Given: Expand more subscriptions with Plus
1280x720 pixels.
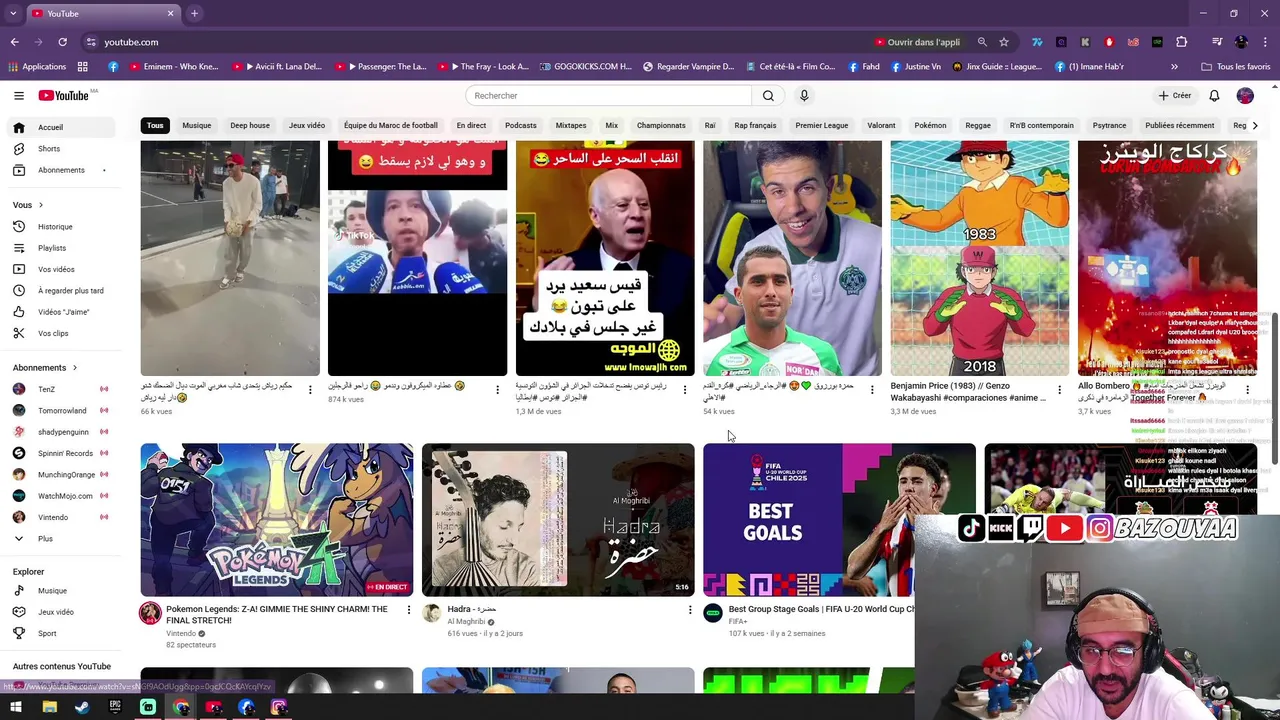Looking at the screenshot, I should coord(62,538).
